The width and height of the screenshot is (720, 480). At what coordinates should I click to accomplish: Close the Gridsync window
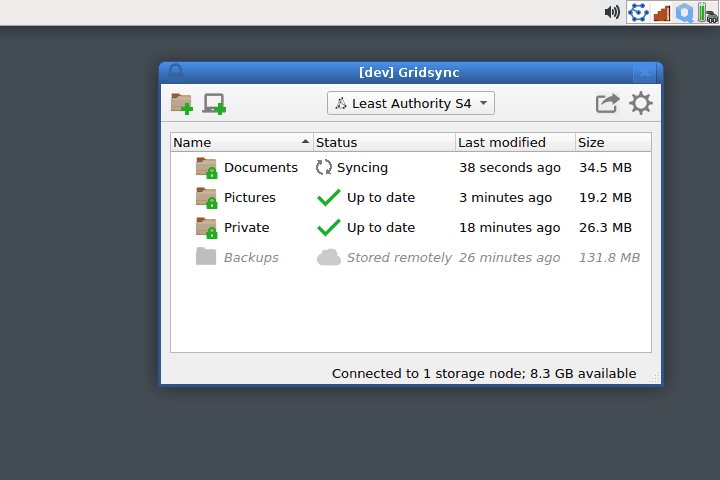pyautogui.click(x=645, y=73)
